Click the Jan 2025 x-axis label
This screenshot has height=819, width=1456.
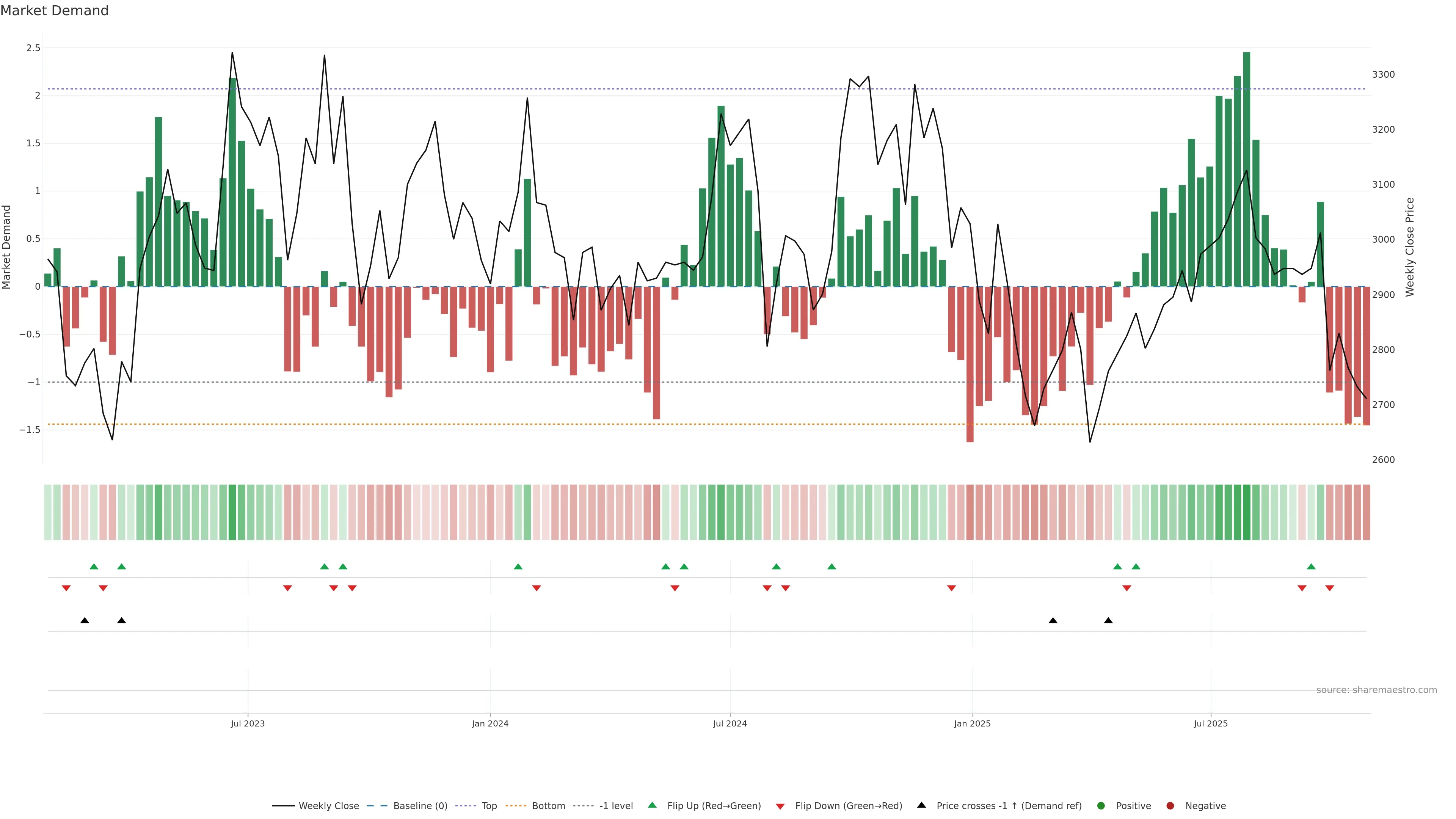pos(972,723)
